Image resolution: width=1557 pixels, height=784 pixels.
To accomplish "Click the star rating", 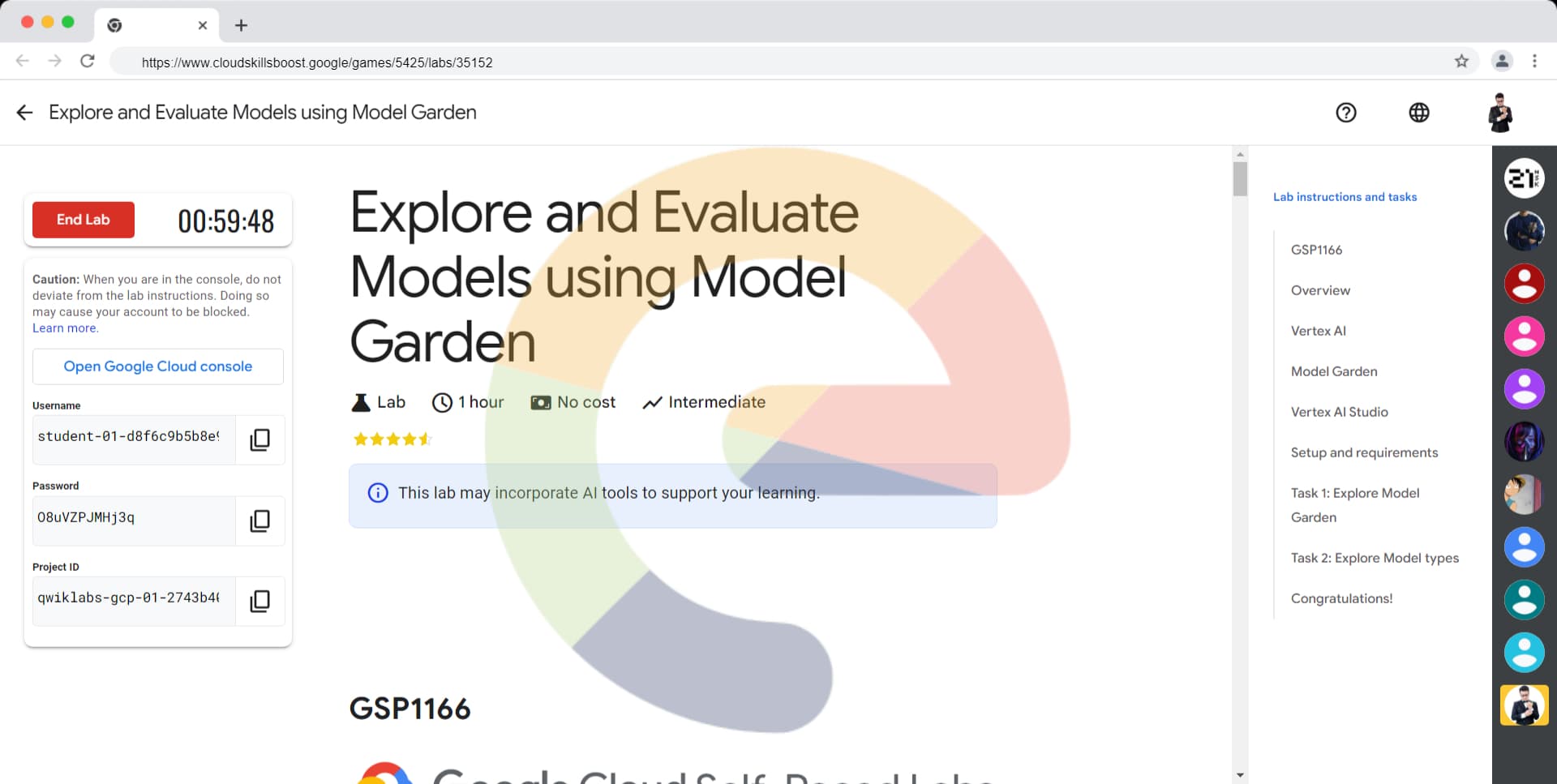I will coord(392,439).
